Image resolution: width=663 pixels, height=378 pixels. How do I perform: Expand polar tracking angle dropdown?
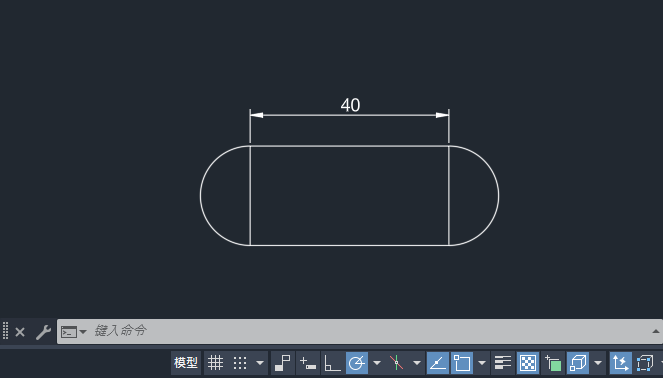click(x=377, y=363)
